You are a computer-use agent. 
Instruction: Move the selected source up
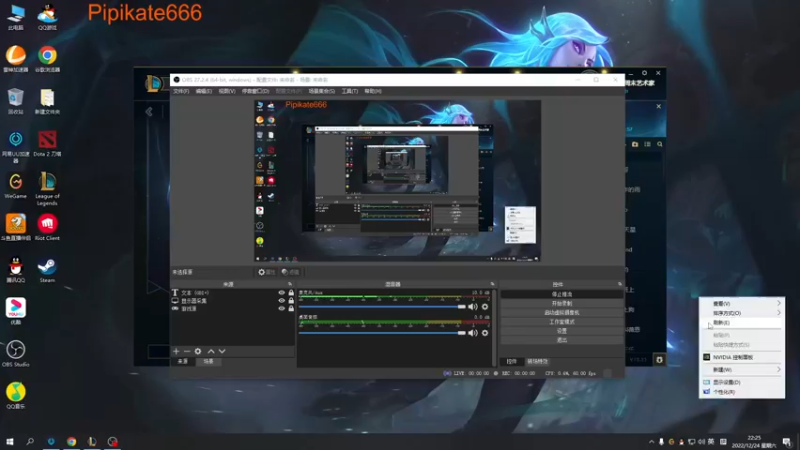click(x=211, y=351)
